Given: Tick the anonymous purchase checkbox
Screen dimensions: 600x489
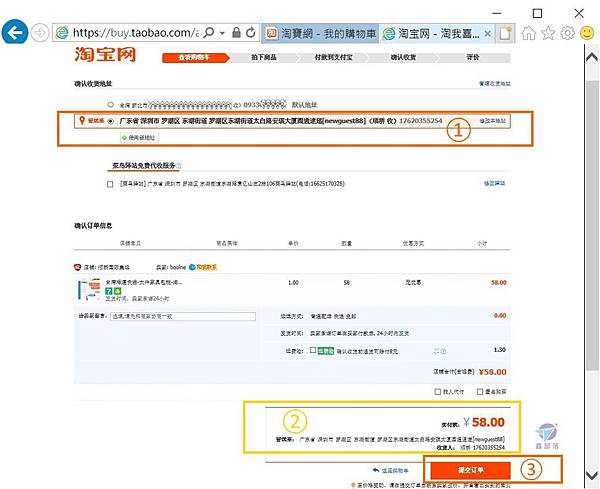Looking at the screenshot, I should coord(480,392).
